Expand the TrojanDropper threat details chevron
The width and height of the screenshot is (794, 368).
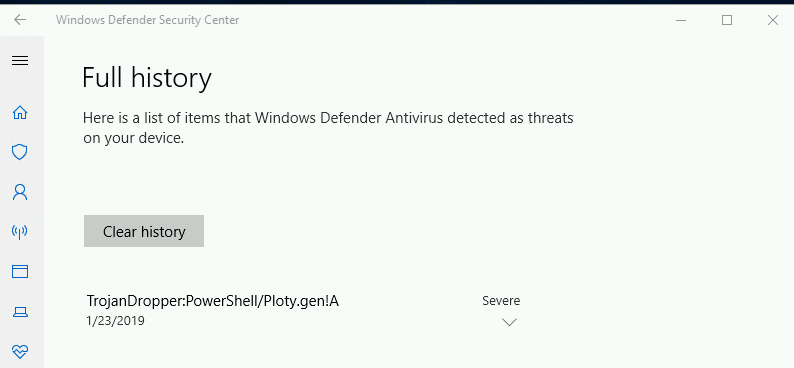(509, 322)
